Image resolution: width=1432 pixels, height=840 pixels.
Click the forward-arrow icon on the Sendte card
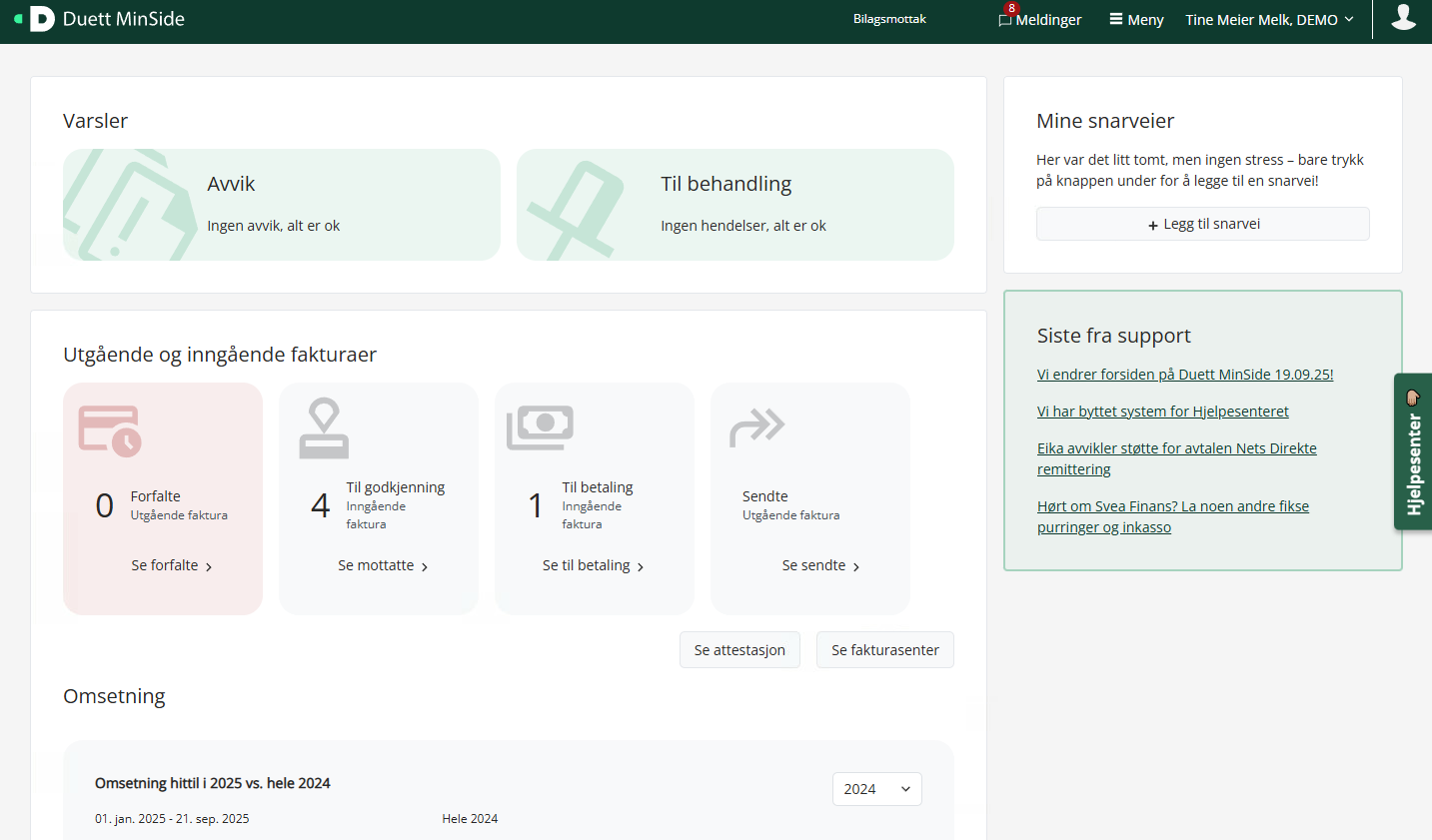tap(756, 427)
